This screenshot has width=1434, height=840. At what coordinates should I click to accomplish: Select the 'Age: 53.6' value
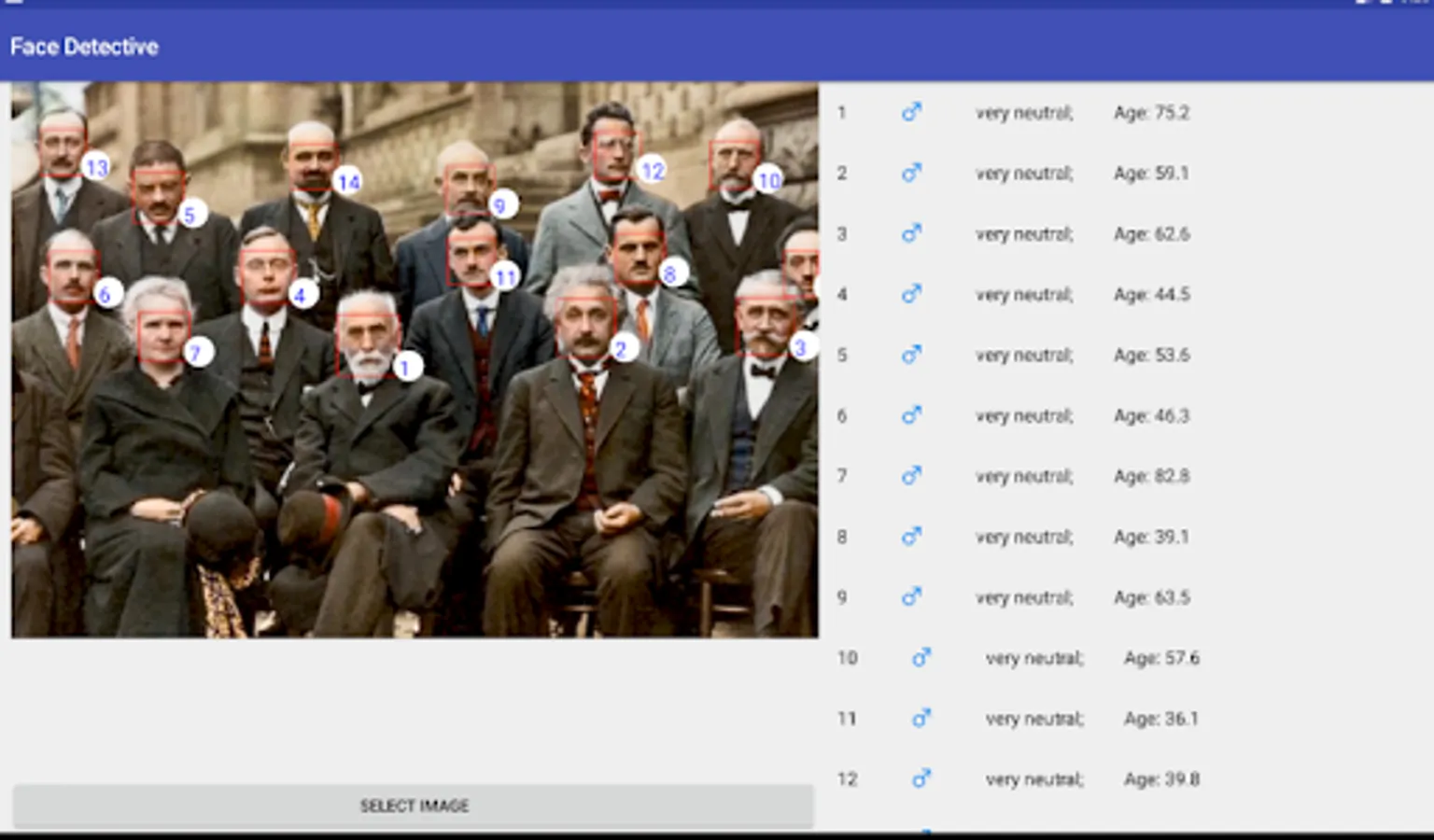point(1151,356)
